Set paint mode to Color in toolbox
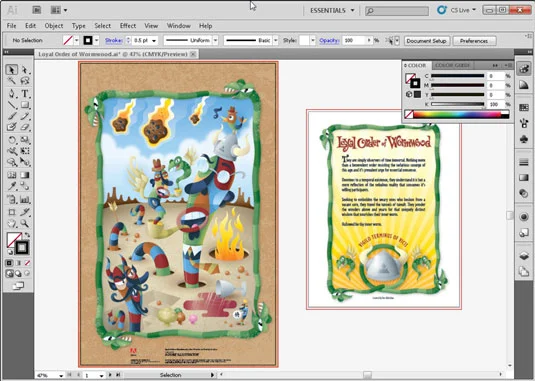 coord(9,263)
